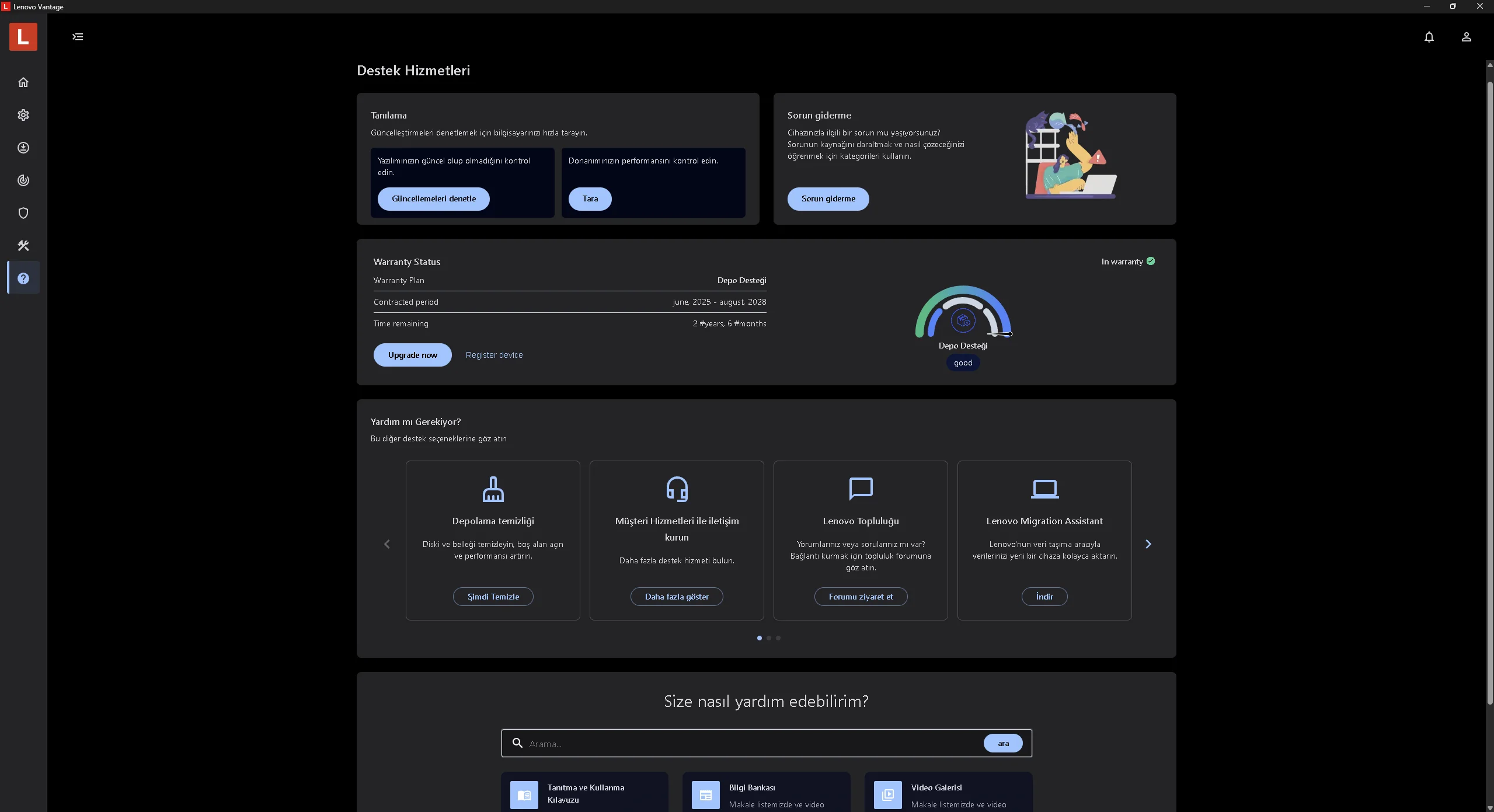Open the user account profile icon
1494x812 pixels.
[1466, 37]
